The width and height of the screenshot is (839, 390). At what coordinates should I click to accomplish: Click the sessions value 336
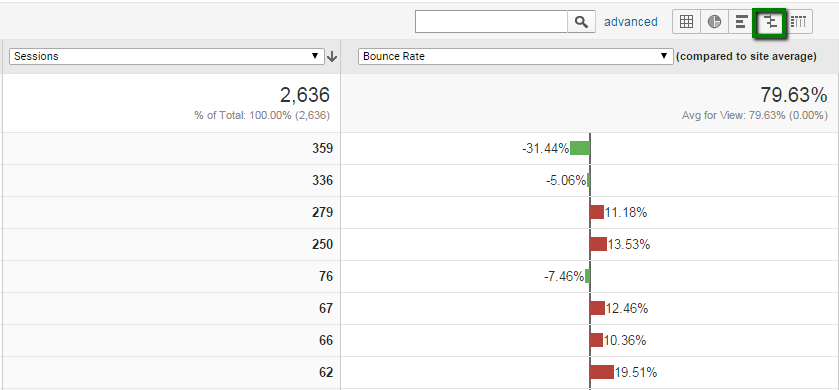pyautogui.click(x=323, y=180)
